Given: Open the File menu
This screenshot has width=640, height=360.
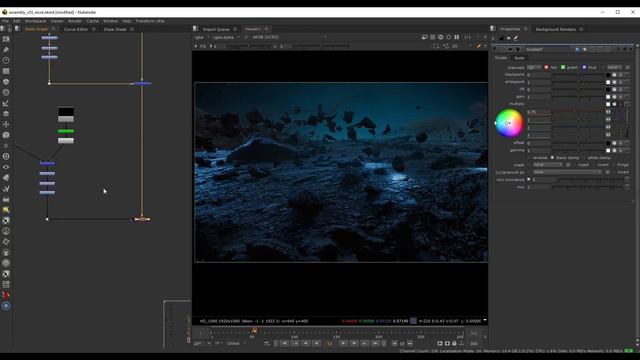Looking at the screenshot, I should click(5, 21).
